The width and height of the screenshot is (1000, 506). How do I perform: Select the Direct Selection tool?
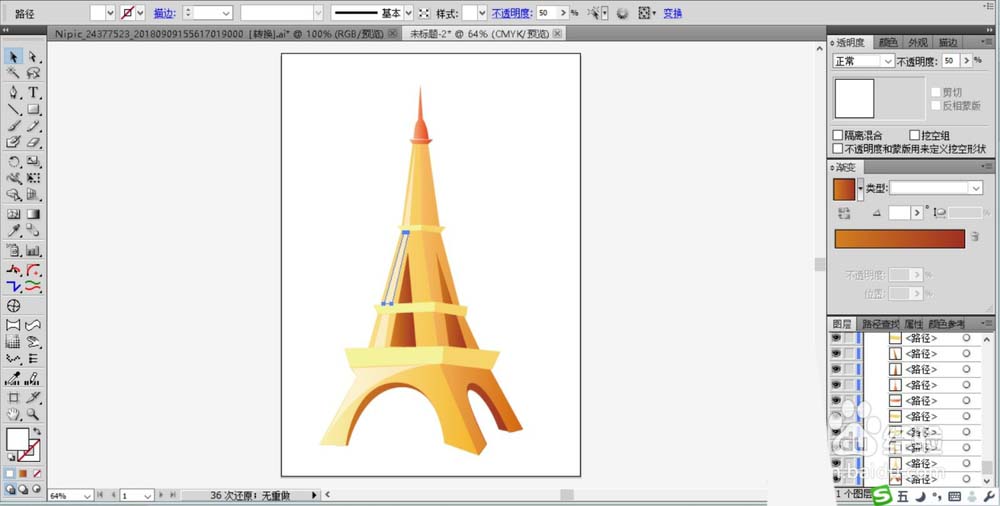(33, 57)
